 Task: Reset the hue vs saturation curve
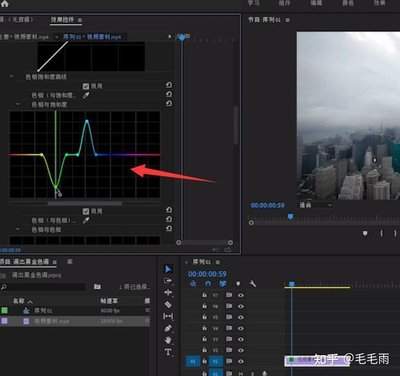point(169,103)
